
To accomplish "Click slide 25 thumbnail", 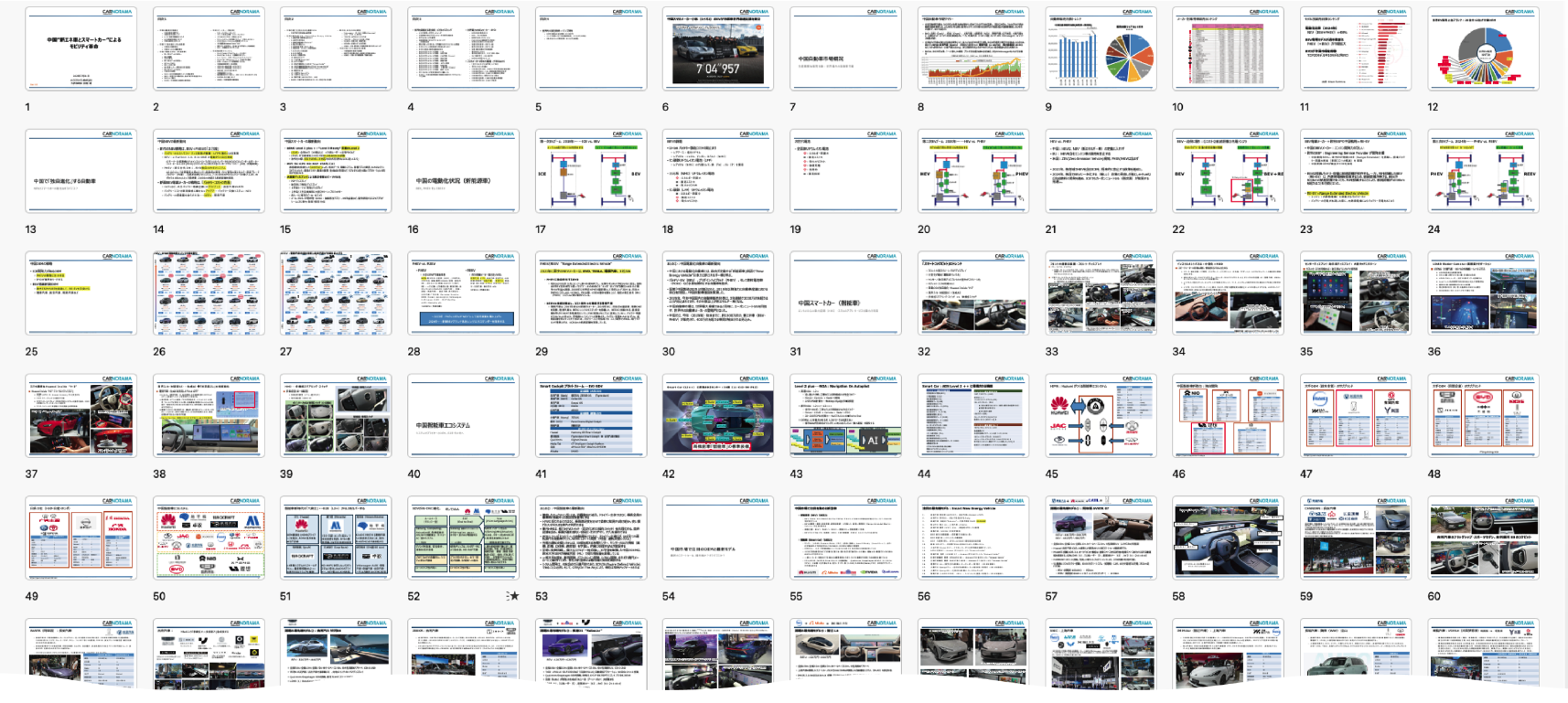I will (x=81, y=293).
